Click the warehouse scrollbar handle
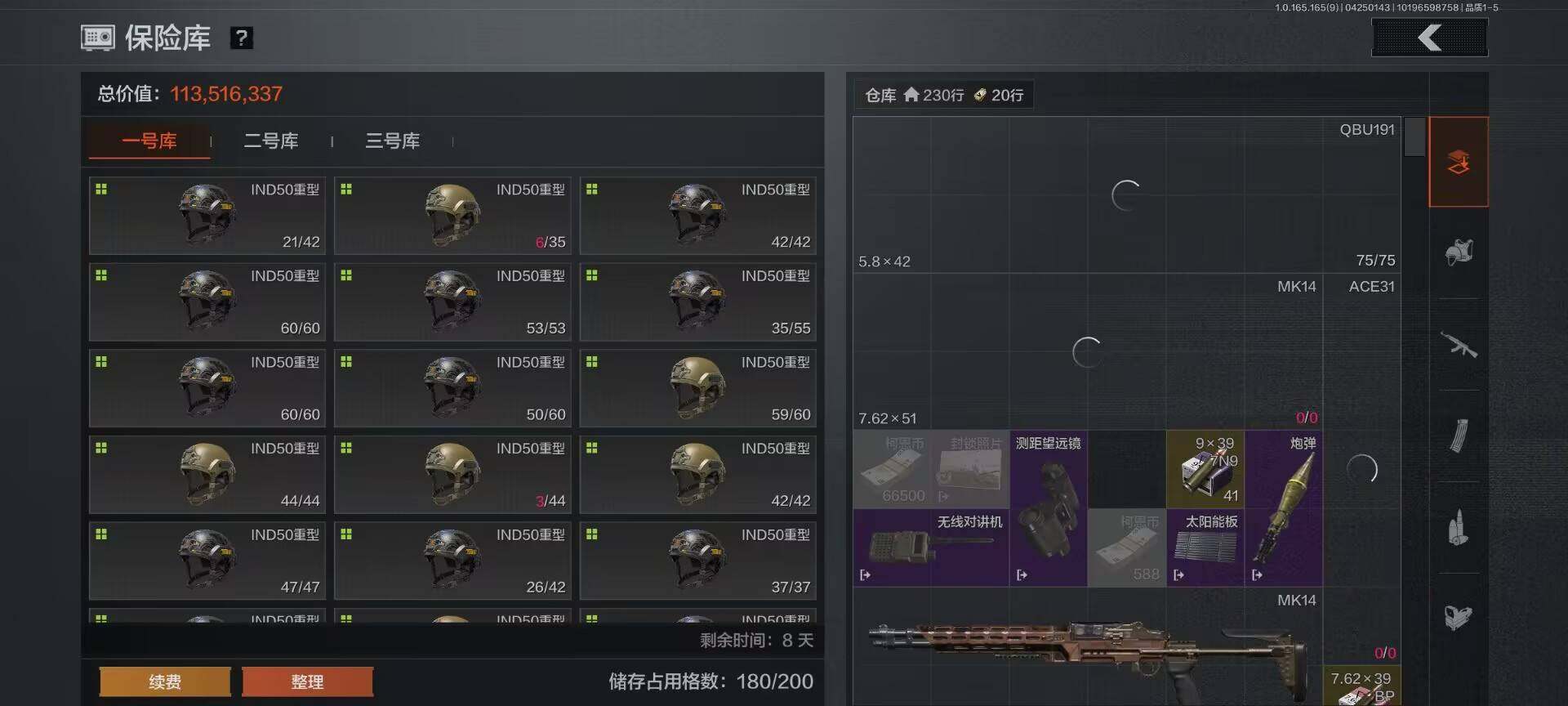The width and height of the screenshot is (1568, 706). 1414,137
